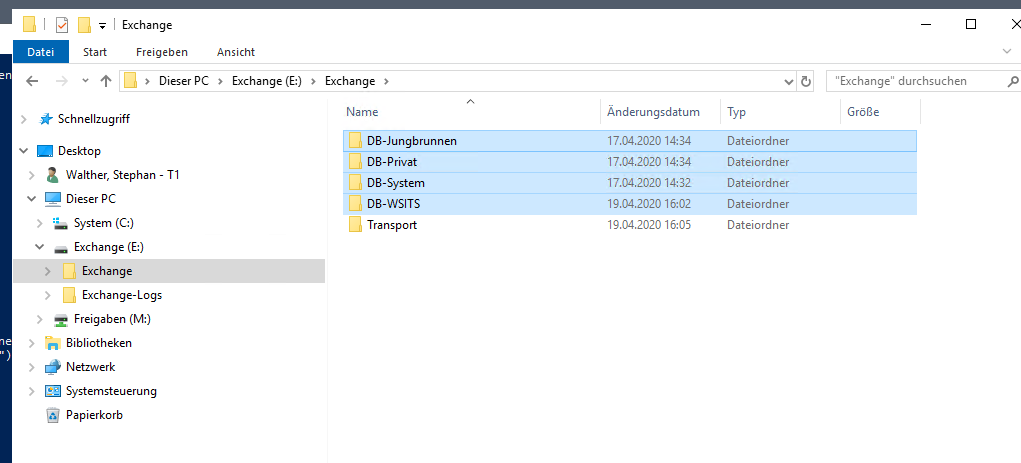This screenshot has width=1021, height=463.
Task: Click the DB-Privat folder name
Action: click(392, 161)
